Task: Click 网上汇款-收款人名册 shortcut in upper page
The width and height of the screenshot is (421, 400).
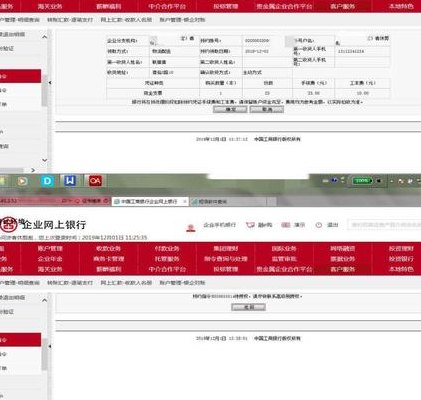Action: click(x=126, y=20)
